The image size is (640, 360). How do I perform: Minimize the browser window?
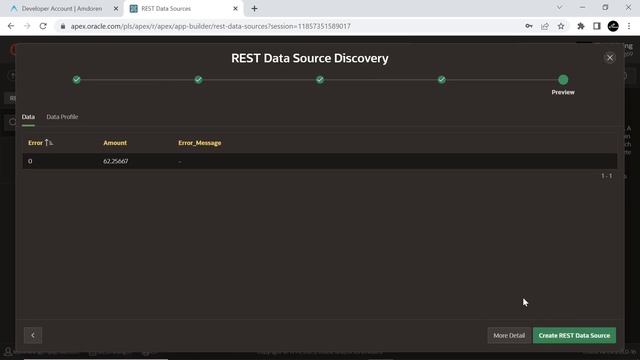coord(582,7)
